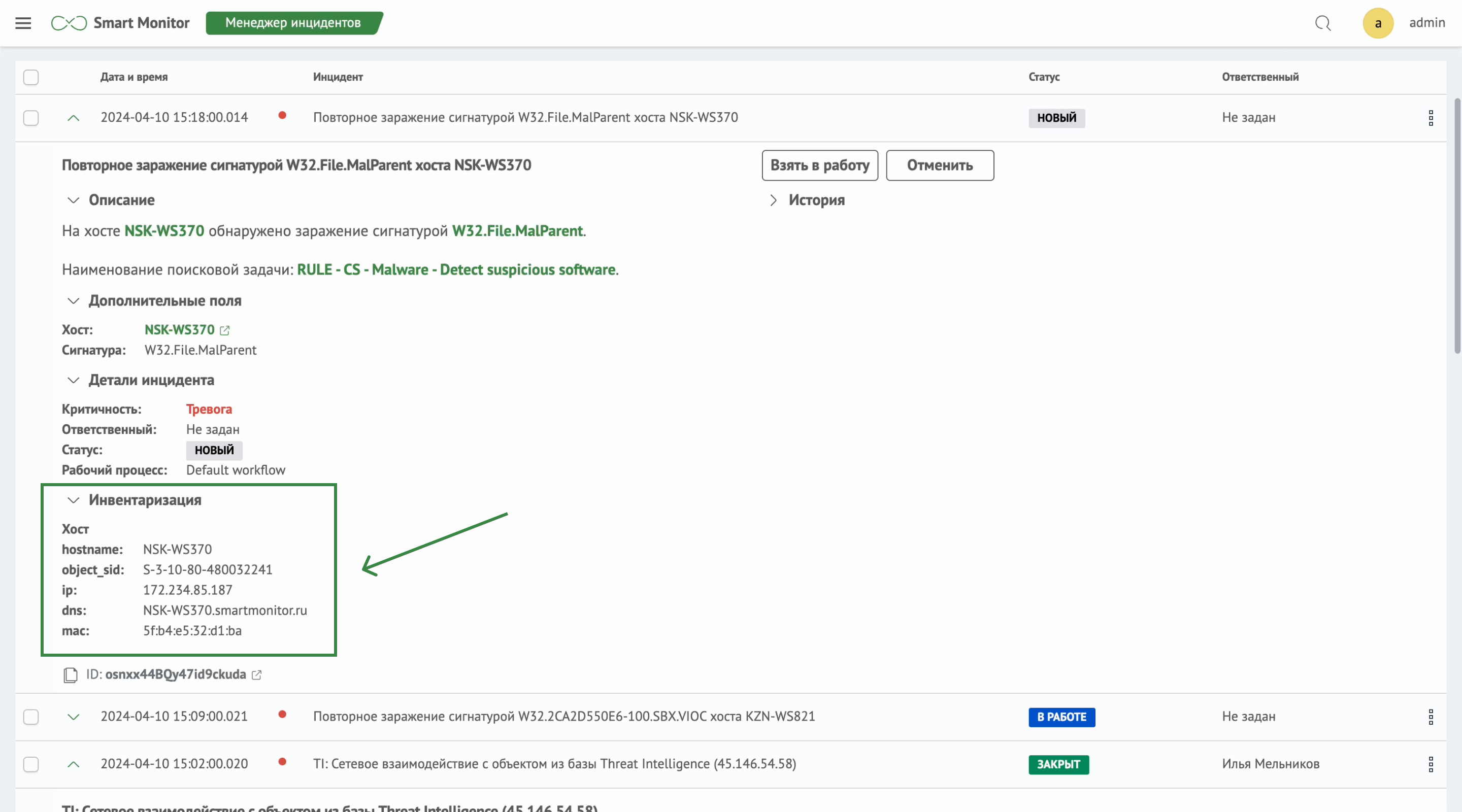This screenshot has height=812, width=1462.
Task: Open the incident in a new tab via the ID link icon
Action: pyautogui.click(x=256, y=674)
